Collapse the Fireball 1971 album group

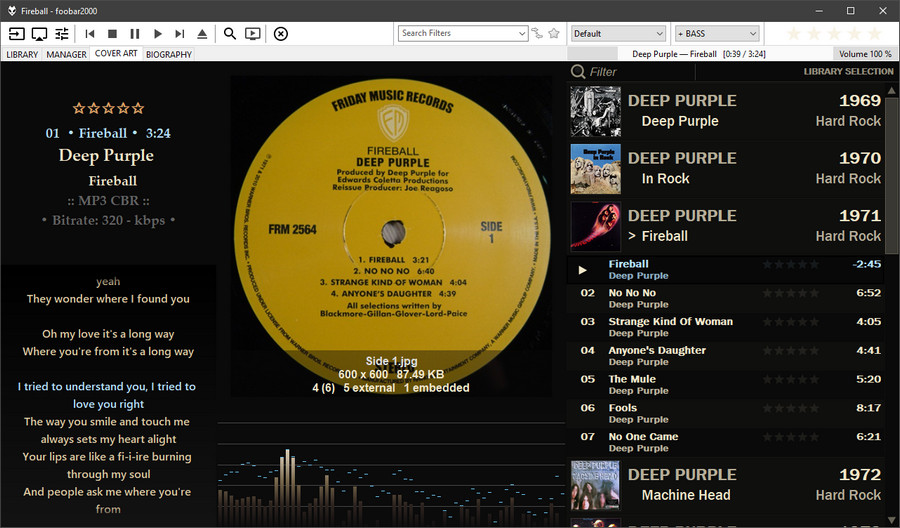(x=726, y=226)
